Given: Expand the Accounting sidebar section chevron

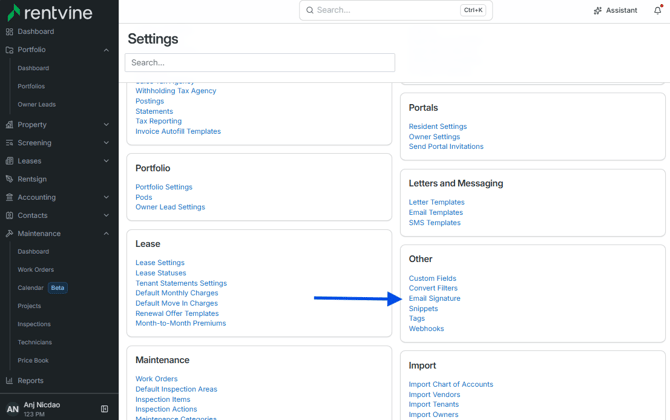Looking at the screenshot, I should pos(106,197).
